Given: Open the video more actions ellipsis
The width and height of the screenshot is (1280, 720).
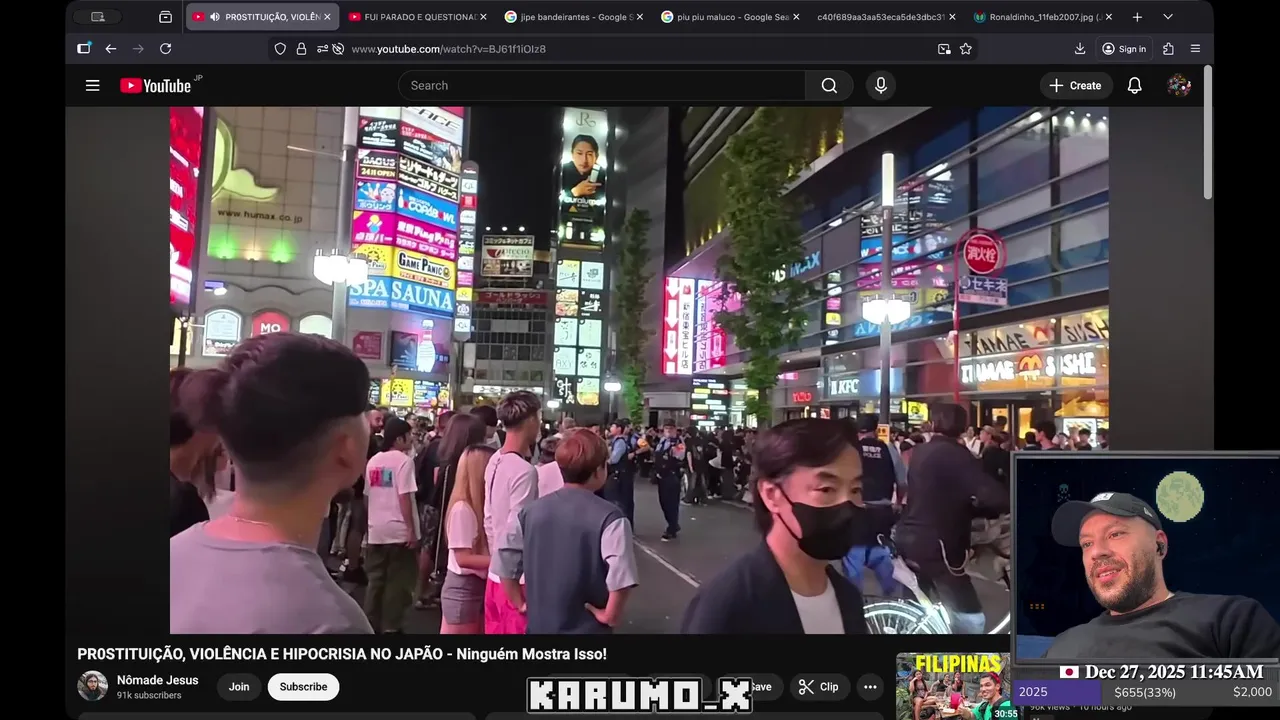Looking at the screenshot, I should pyautogui.click(x=870, y=687).
